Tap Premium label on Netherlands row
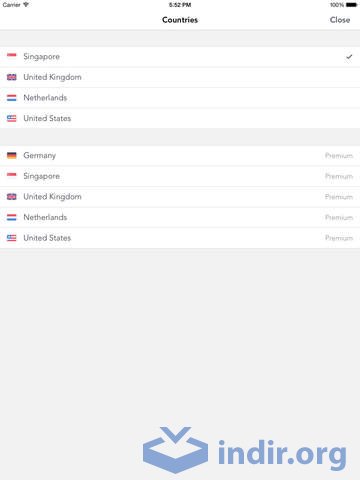Image resolution: width=360 pixels, height=480 pixels. pos(339,218)
